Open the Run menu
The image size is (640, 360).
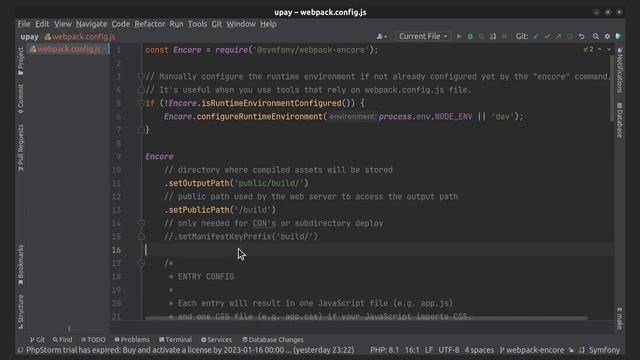(x=176, y=24)
